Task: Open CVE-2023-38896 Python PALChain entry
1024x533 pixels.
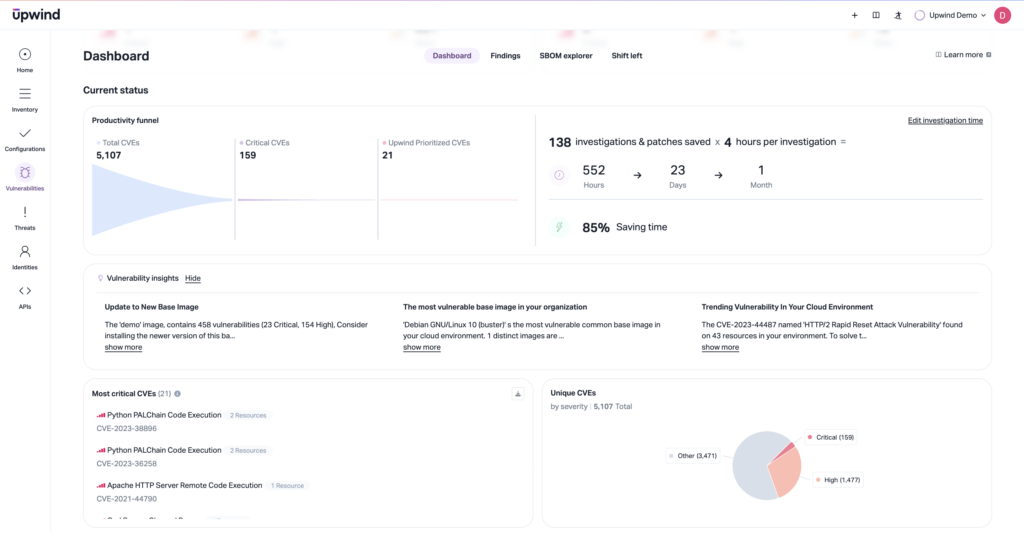Action: 164,415
